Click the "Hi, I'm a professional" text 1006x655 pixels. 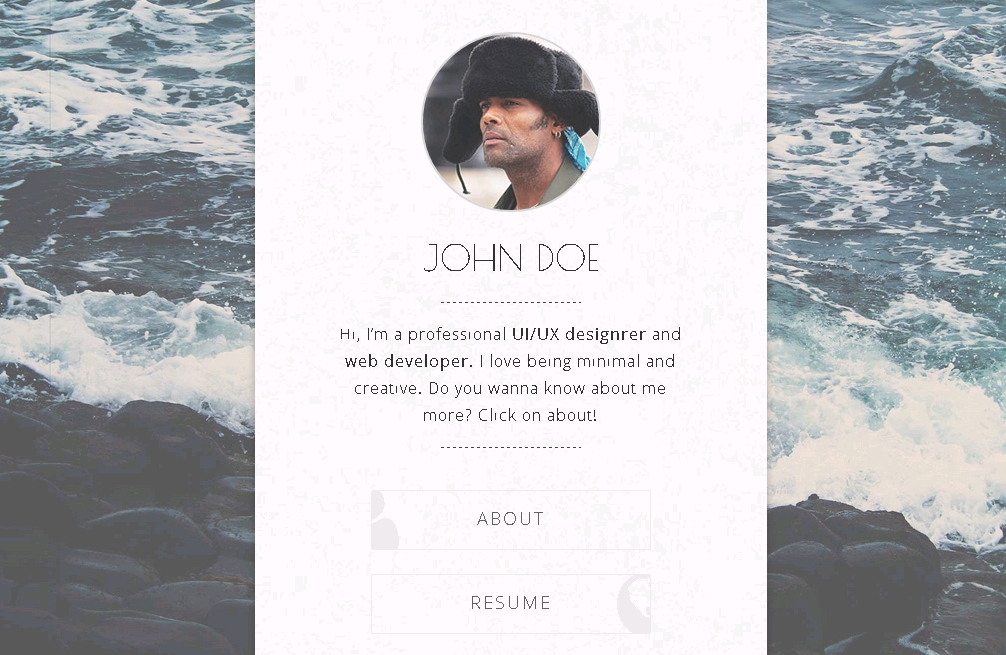(x=423, y=334)
